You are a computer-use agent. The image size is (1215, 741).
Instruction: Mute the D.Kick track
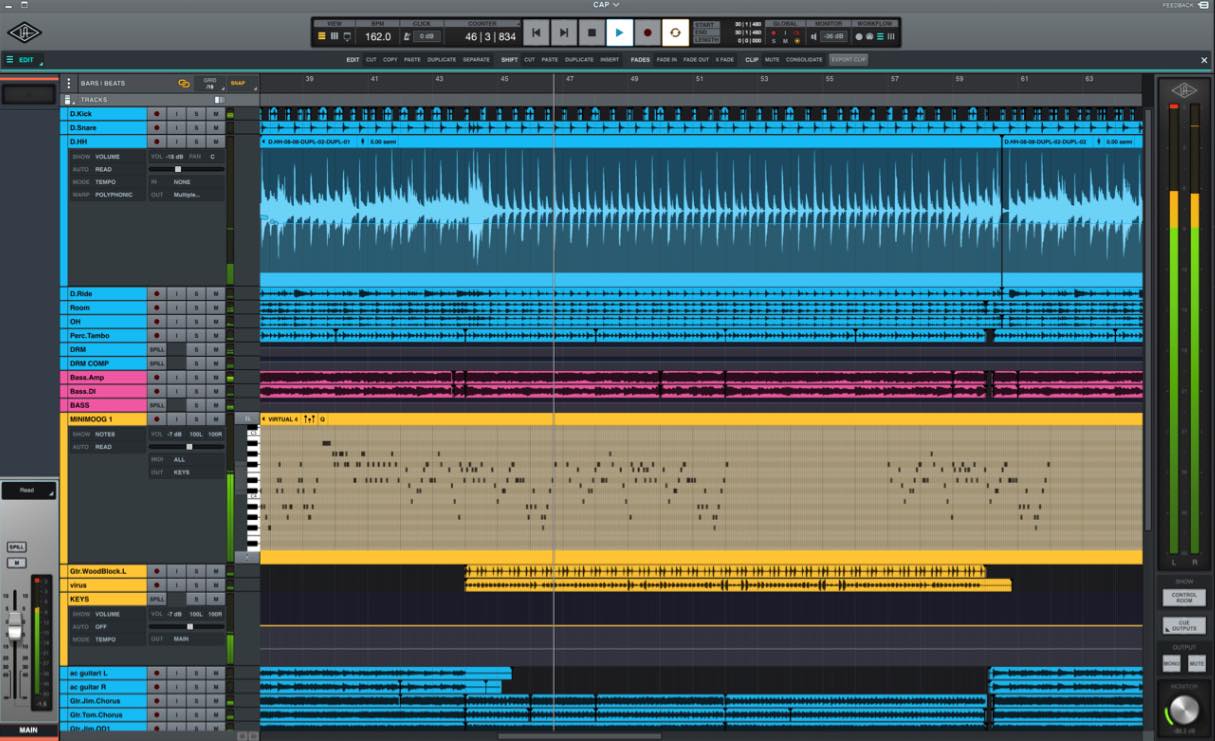coord(215,114)
